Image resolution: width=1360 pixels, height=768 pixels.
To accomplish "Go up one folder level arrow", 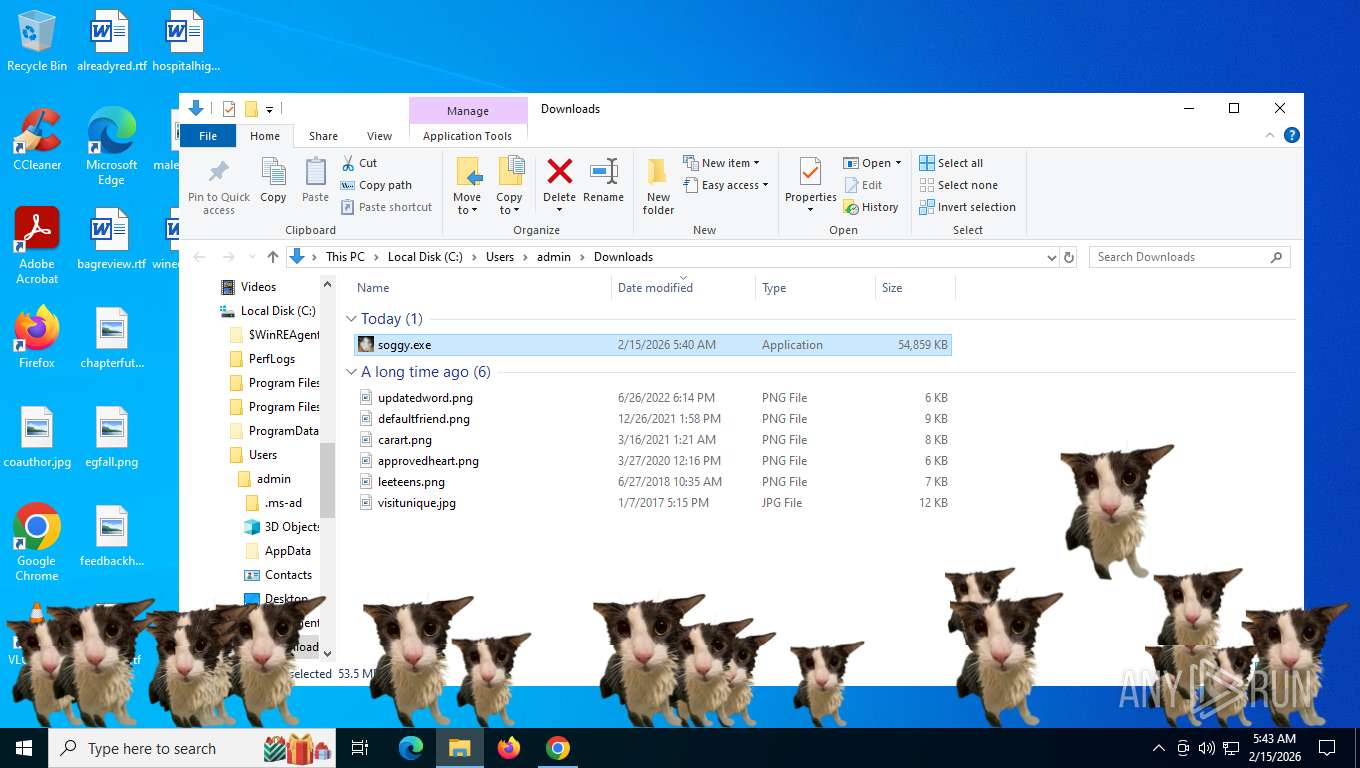I will 273,257.
